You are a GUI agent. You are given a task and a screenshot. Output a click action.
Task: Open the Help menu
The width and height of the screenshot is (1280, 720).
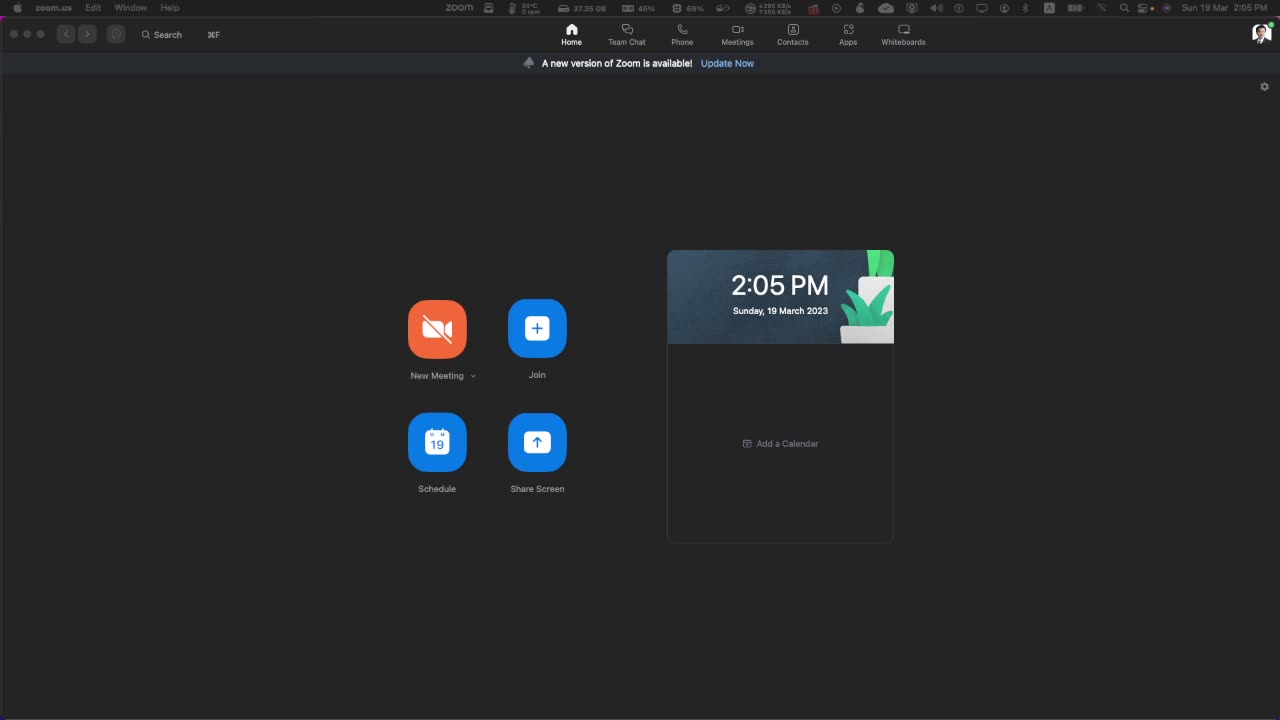169,8
